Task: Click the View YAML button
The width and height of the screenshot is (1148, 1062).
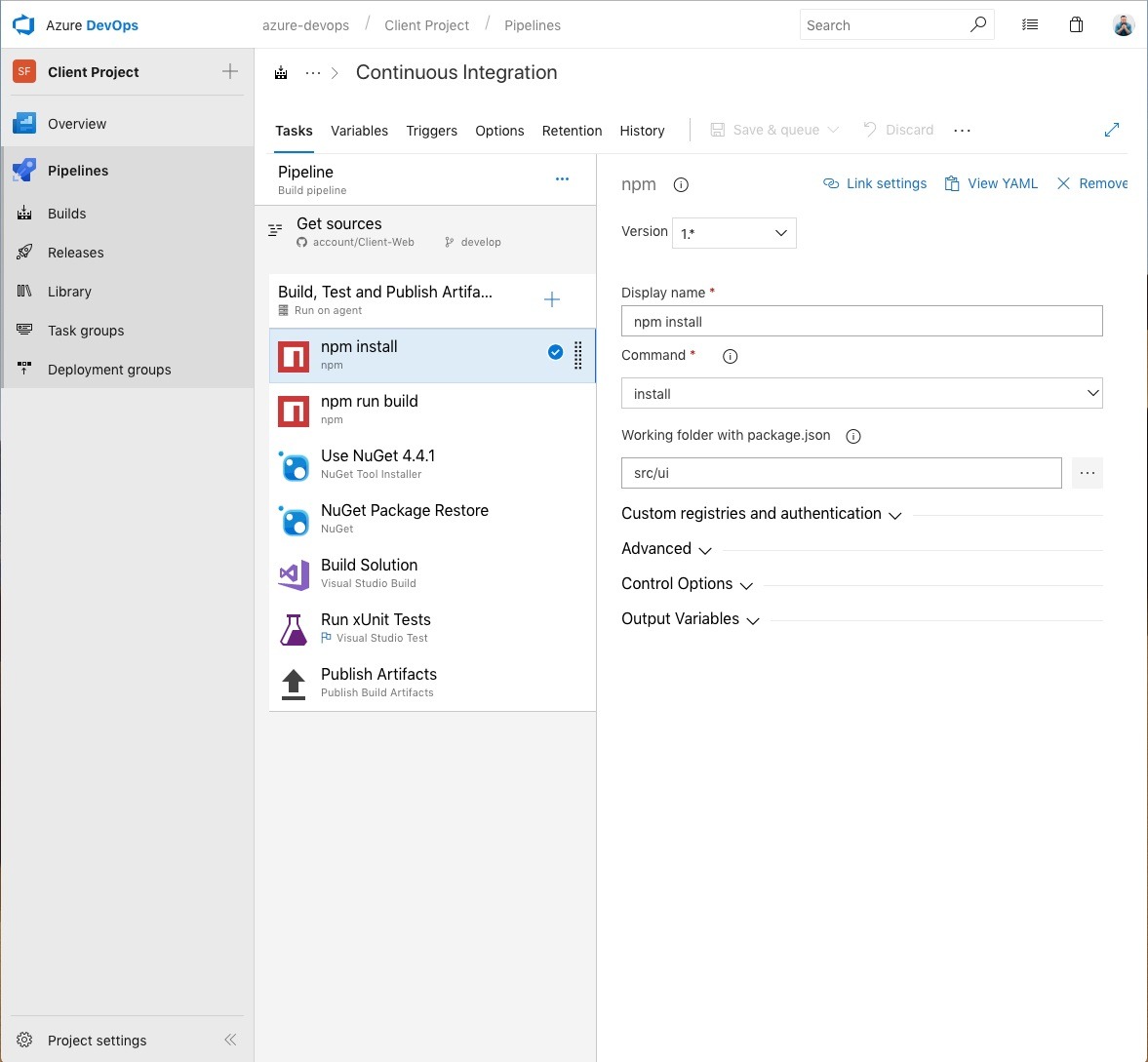Action: [x=991, y=183]
